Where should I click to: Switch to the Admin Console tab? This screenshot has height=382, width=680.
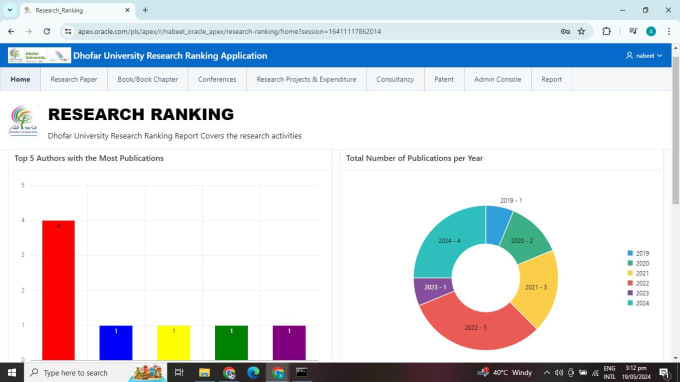pyautogui.click(x=497, y=79)
